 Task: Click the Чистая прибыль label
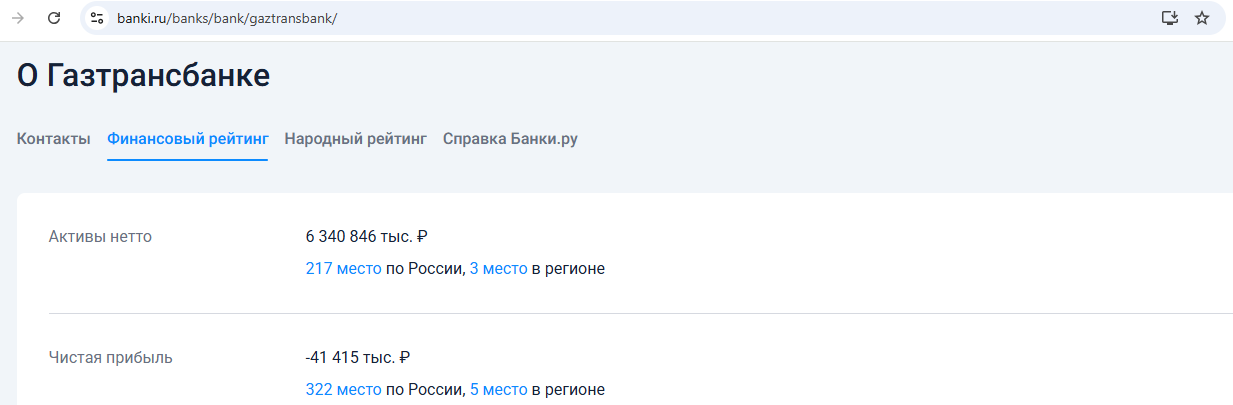click(x=110, y=357)
